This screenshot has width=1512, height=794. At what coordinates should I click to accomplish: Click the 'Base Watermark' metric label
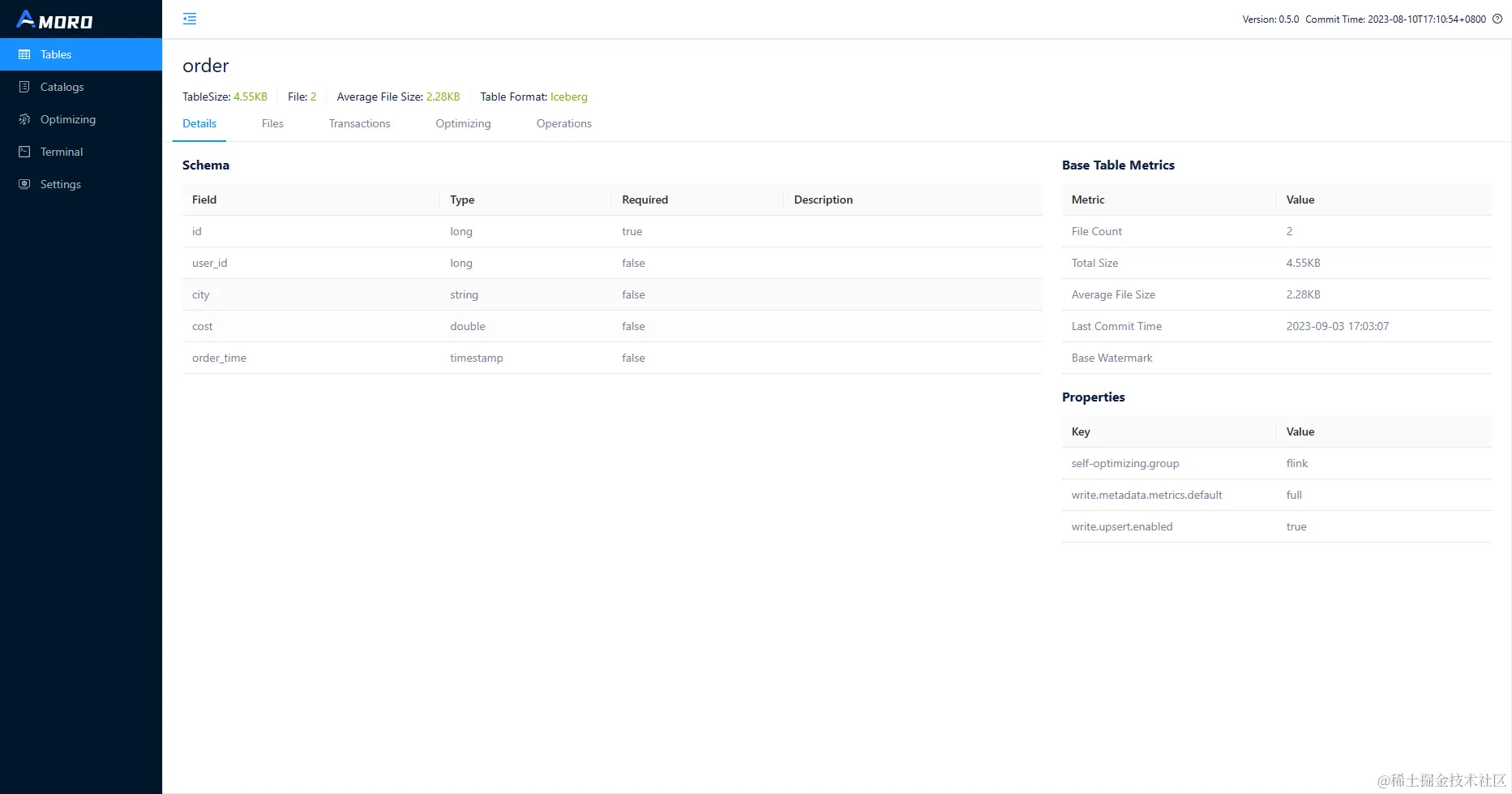(1112, 358)
